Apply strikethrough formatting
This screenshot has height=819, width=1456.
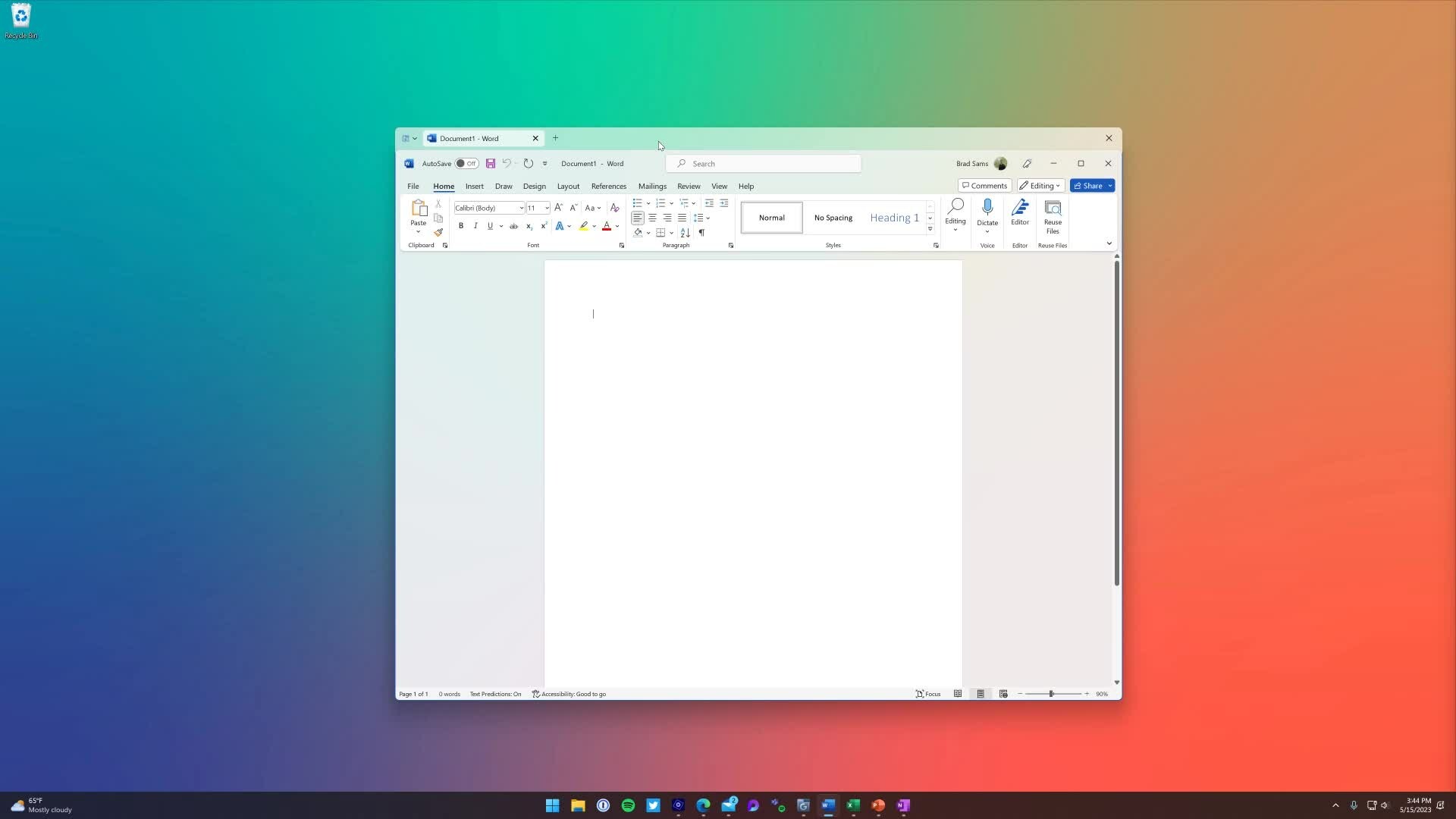pyautogui.click(x=513, y=226)
